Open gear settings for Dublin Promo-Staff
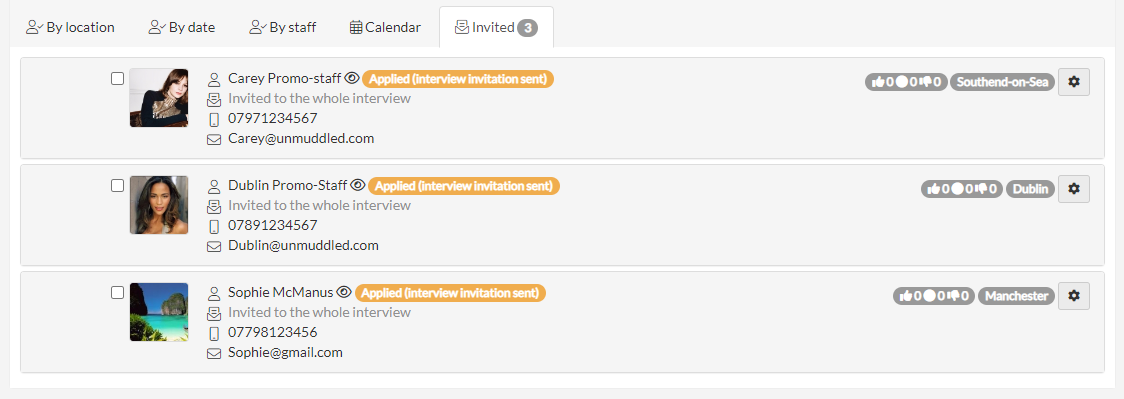Image resolution: width=1124 pixels, height=399 pixels. coord(1073,189)
